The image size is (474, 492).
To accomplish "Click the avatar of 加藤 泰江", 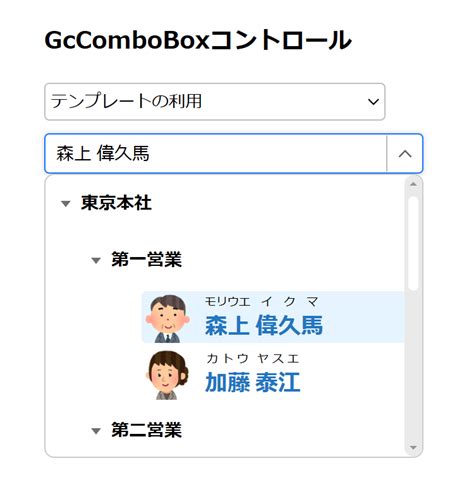I will point(167,375).
